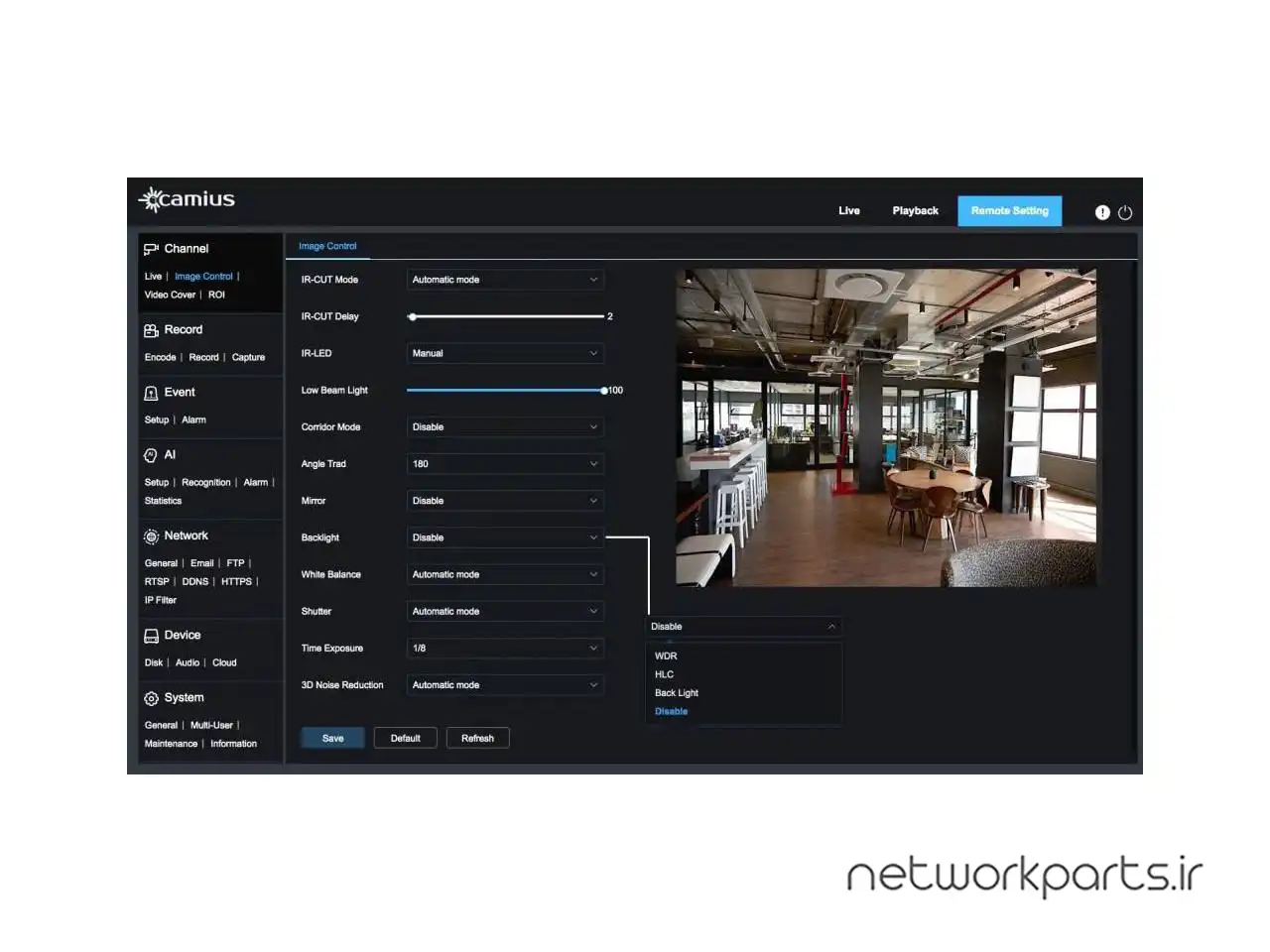This screenshot has width=1270, height=952.
Task: Switch to the Playback tab
Action: (x=915, y=211)
